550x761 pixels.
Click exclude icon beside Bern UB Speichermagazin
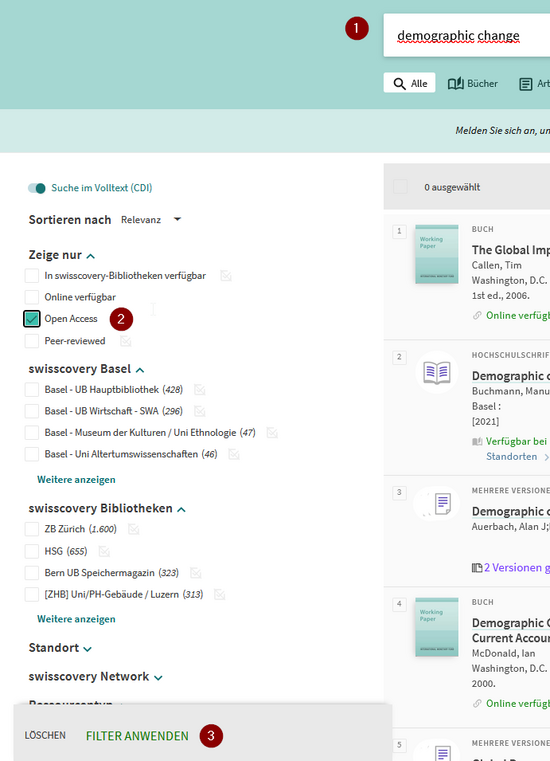196,573
